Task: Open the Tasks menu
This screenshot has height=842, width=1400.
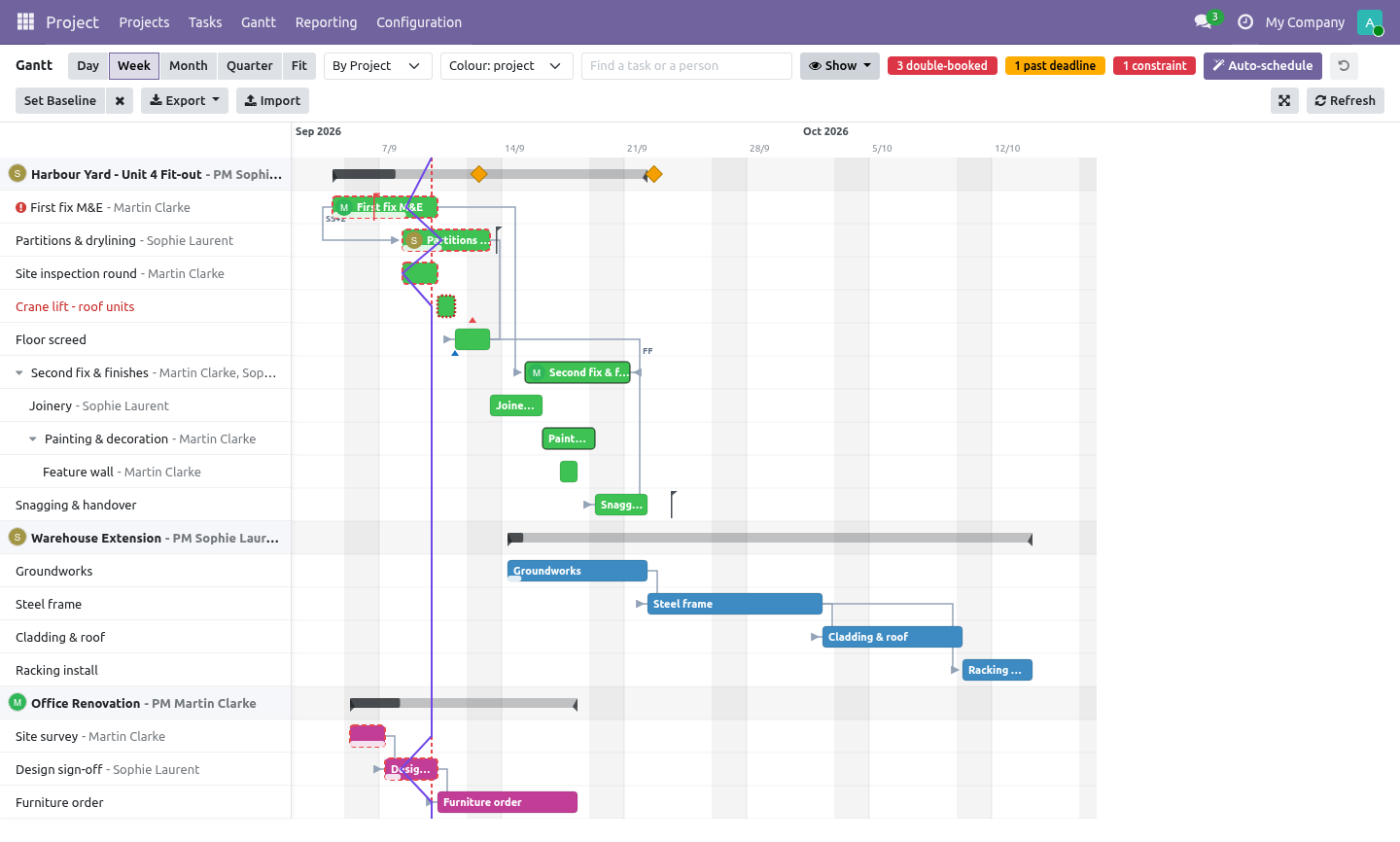Action: click(205, 21)
